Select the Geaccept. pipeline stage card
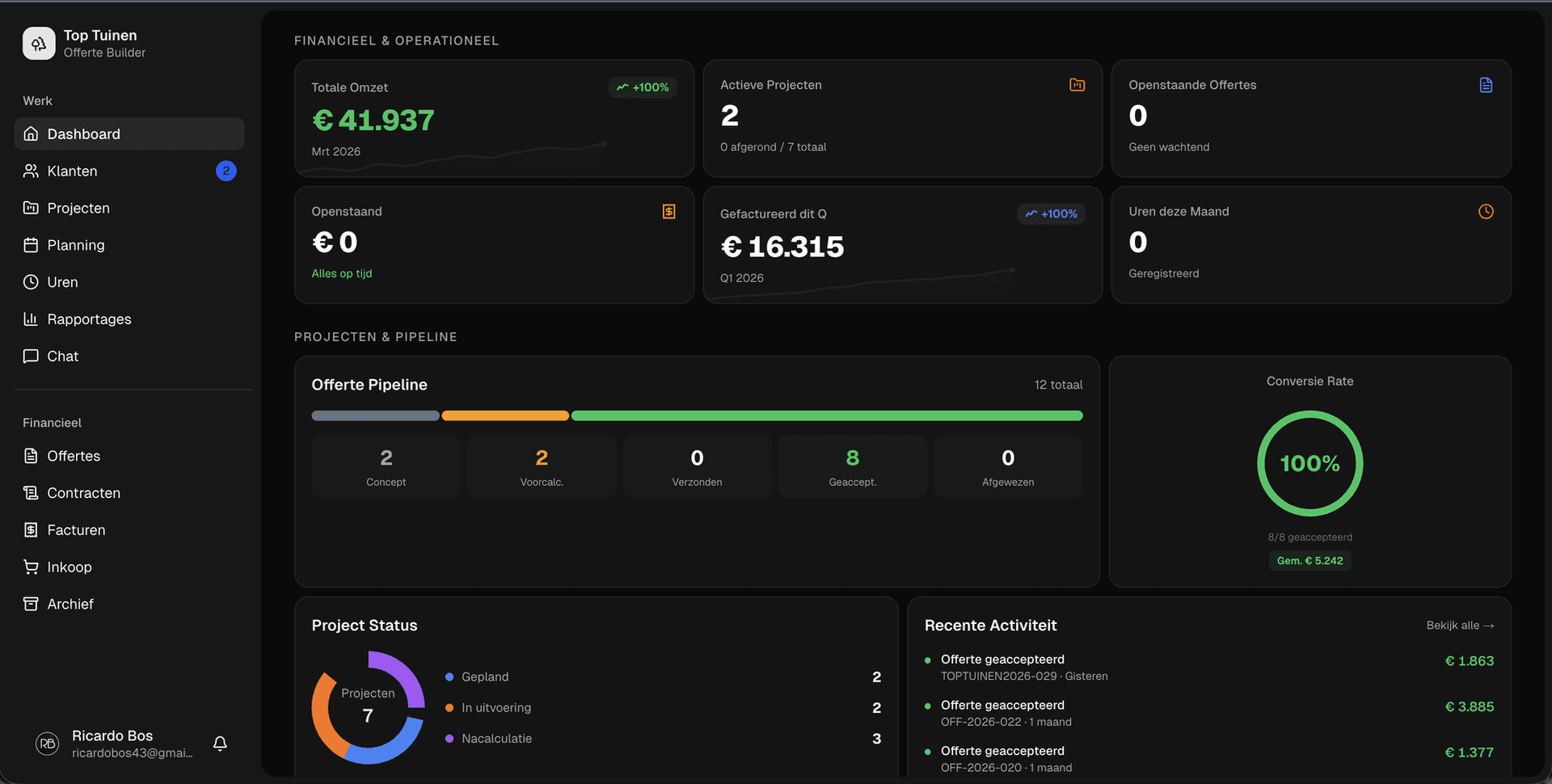The width and height of the screenshot is (1552, 784). [852, 466]
